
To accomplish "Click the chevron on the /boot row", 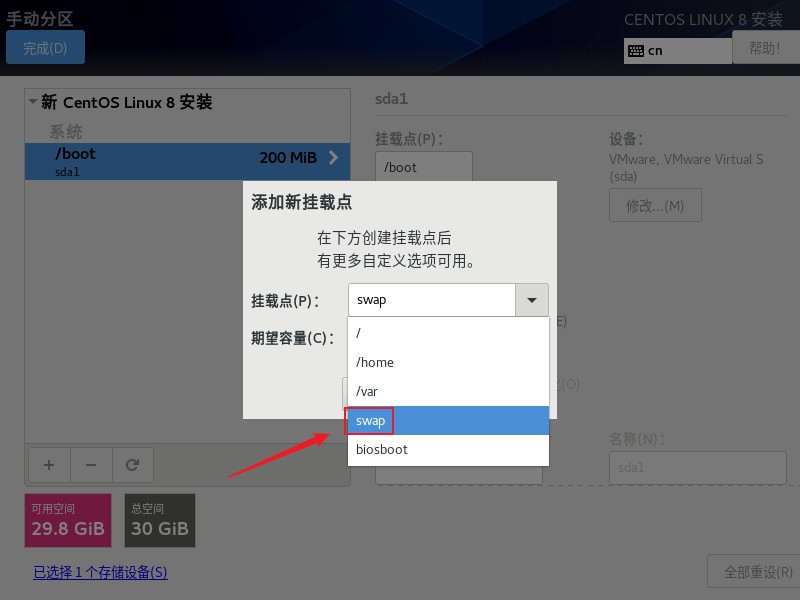I will point(333,158).
